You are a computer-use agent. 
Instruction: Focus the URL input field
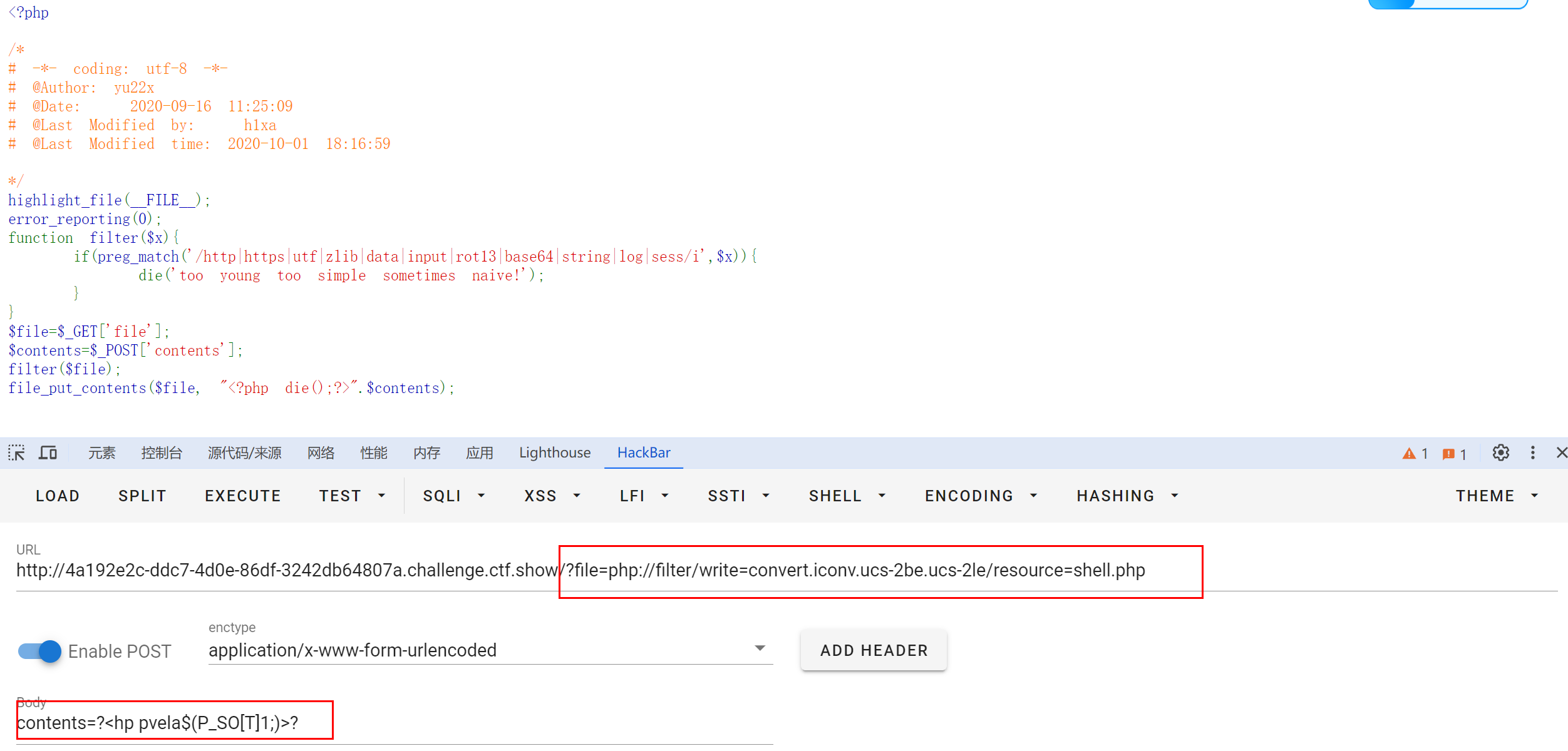point(787,570)
